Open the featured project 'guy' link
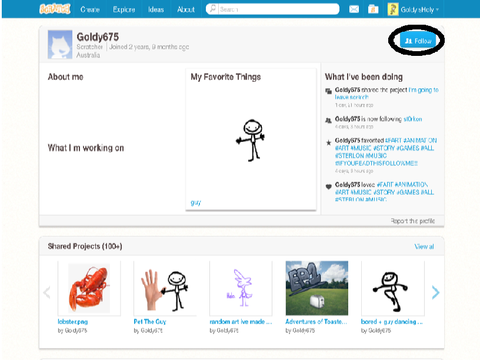This screenshot has height=360, width=480. point(196,202)
